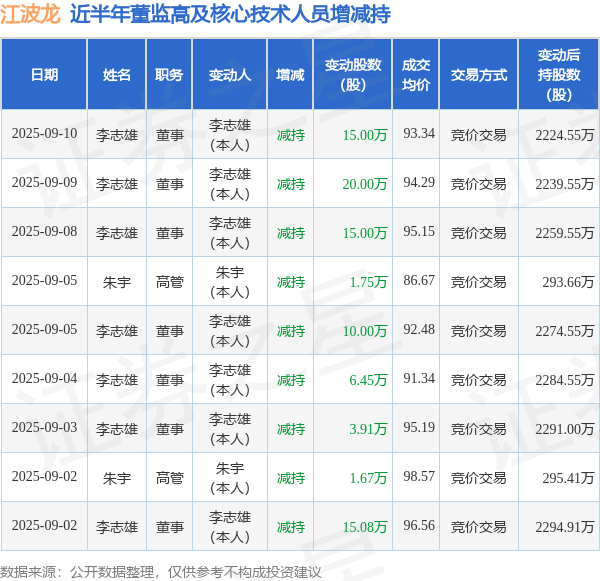Viewport: 600px width, 581px height.
Task: Click 15.00万 in the 2025-09-10 row
Action: coord(365,135)
